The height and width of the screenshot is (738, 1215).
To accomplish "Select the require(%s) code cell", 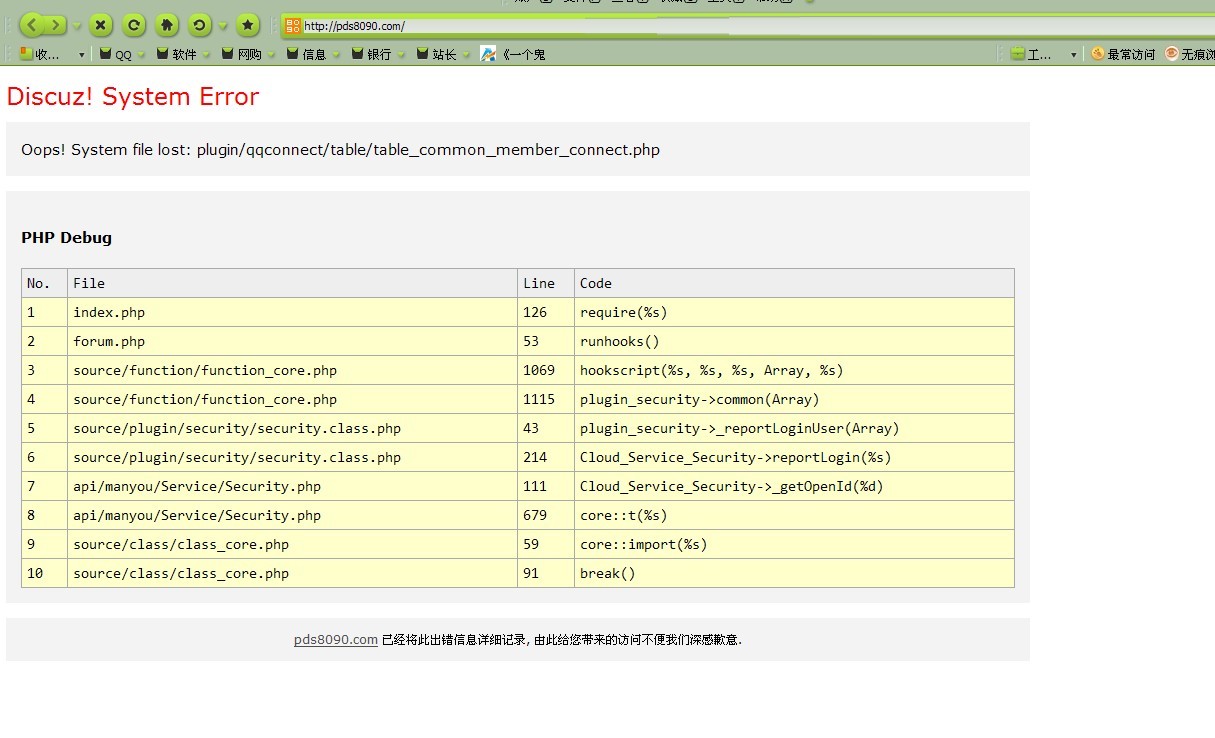I will tap(794, 312).
